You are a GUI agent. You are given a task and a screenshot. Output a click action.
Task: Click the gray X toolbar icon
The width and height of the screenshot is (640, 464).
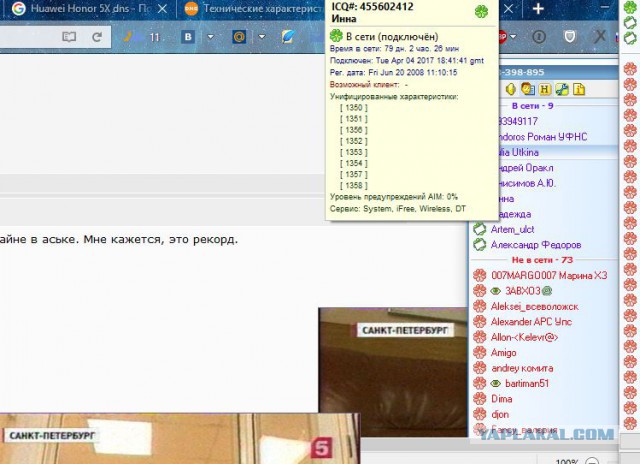click(x=600, y=37)
